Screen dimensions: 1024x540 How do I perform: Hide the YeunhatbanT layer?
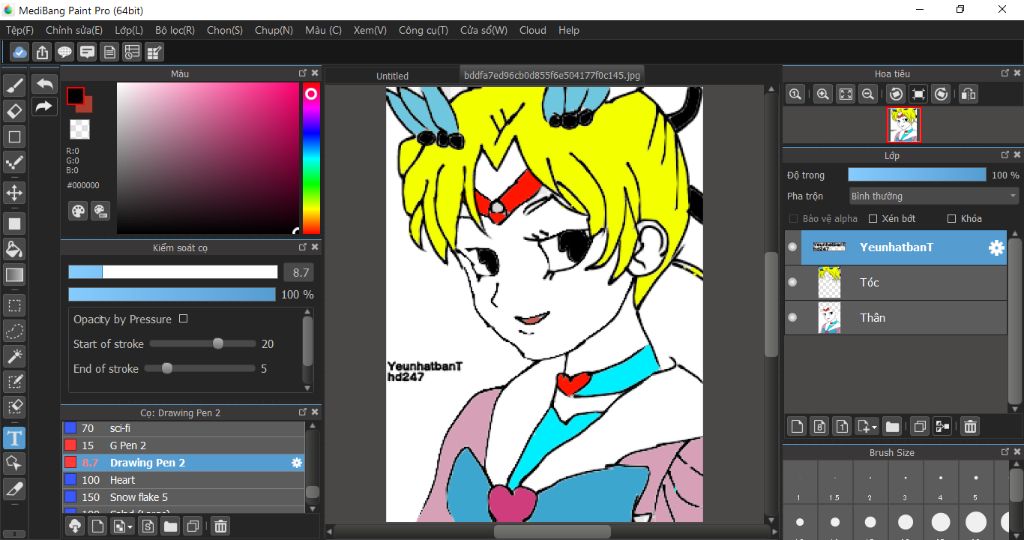tap(792, 247)
